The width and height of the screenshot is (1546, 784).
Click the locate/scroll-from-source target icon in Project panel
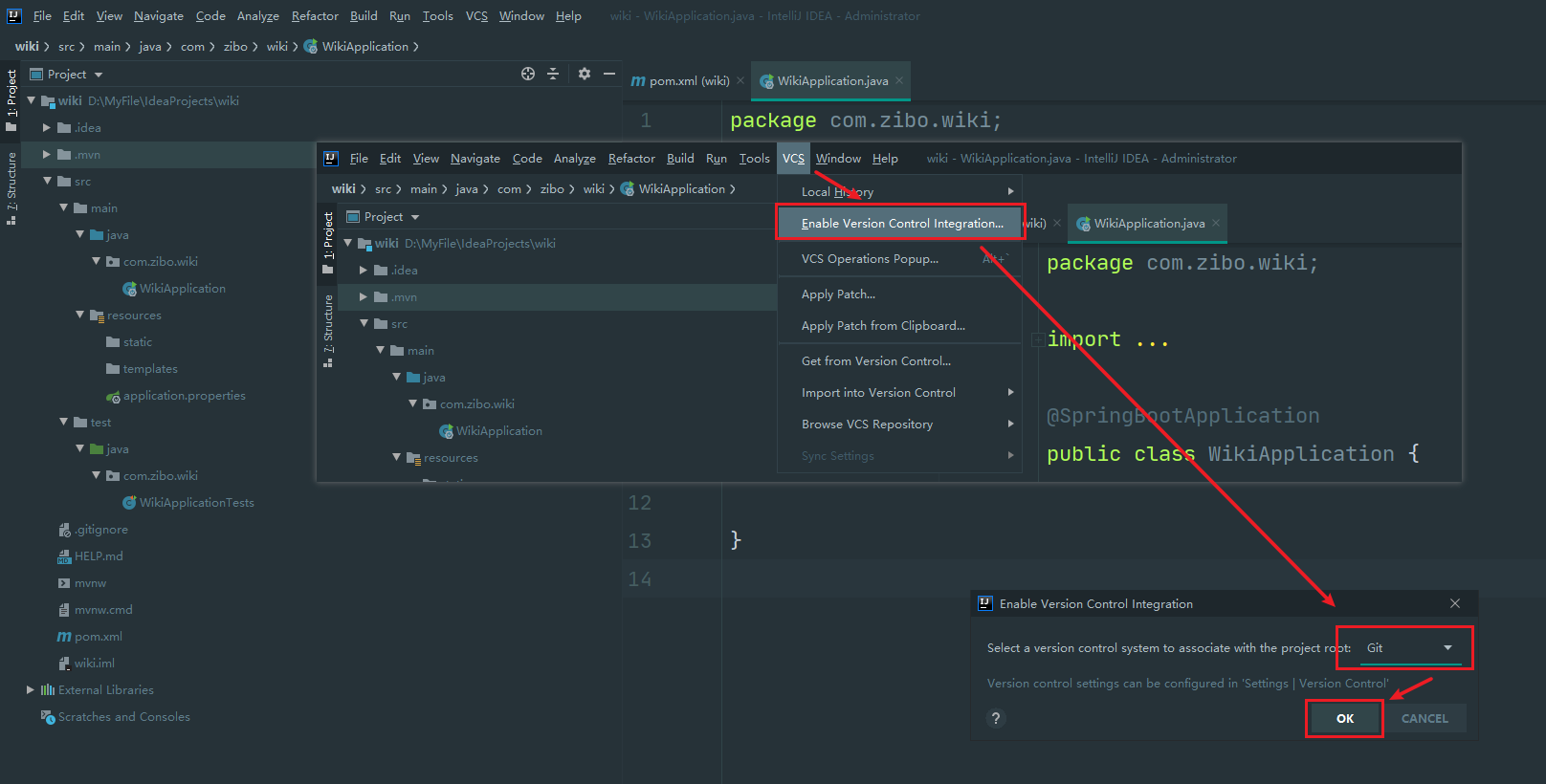[x=528, y=74]
